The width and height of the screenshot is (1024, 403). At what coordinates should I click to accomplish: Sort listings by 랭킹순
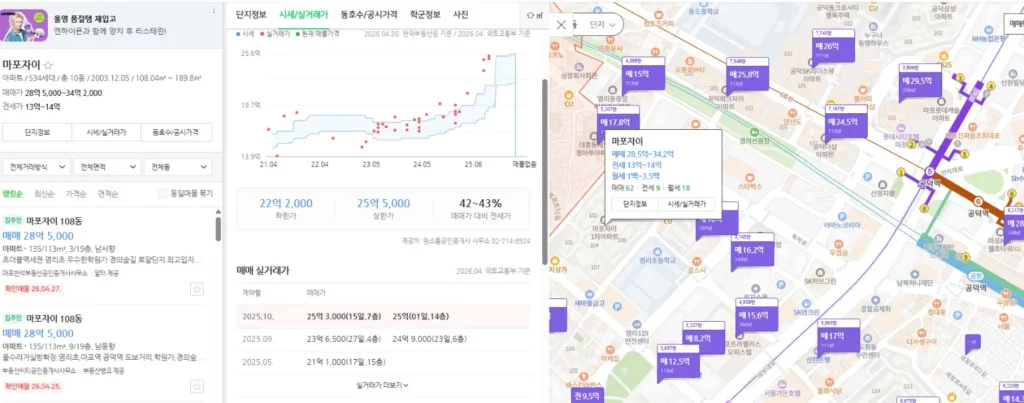[x=12, y=193]
